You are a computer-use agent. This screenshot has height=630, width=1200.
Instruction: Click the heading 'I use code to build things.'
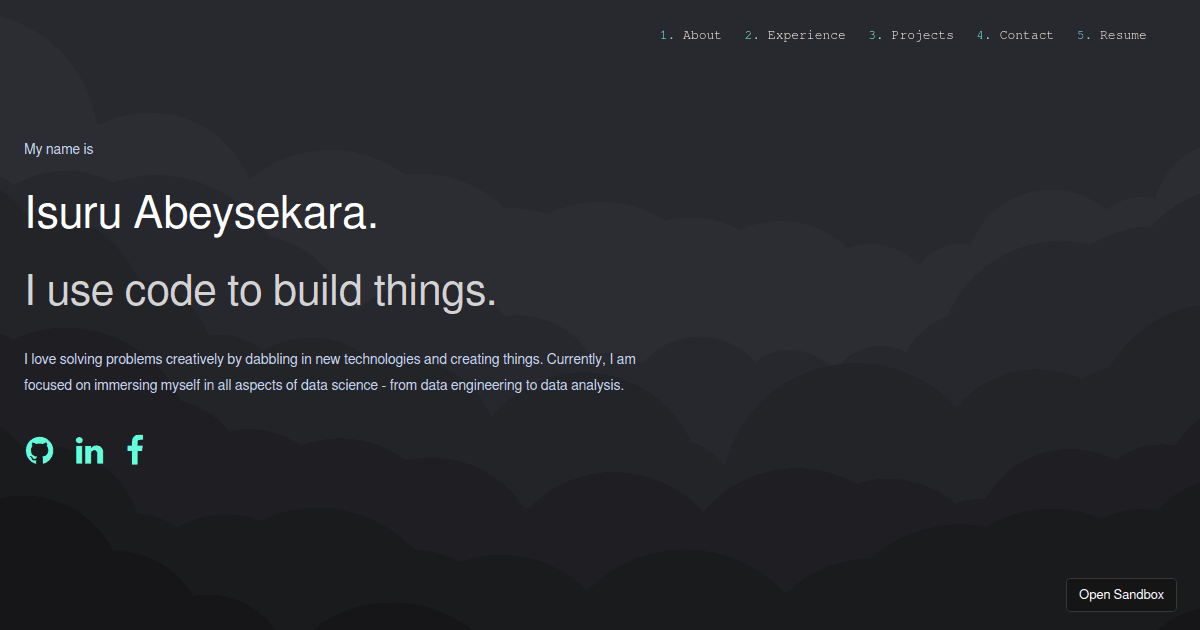pyautogui.click(x=259, y=291)
